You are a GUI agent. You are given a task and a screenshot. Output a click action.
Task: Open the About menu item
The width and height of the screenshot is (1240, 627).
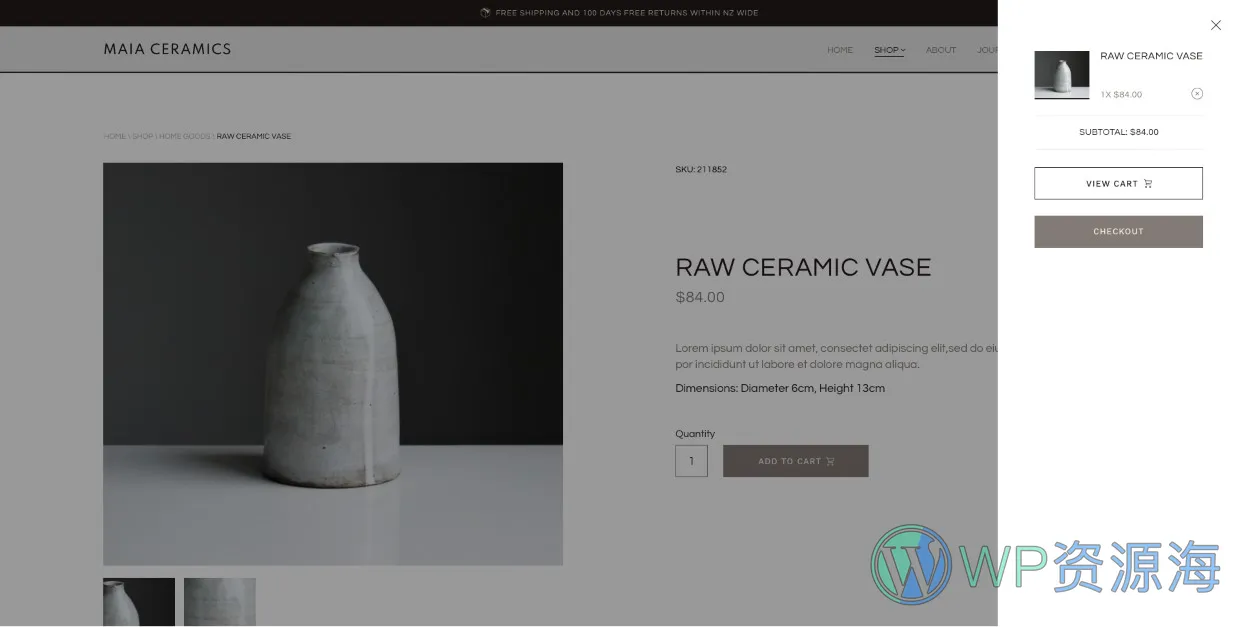(941, 50)
